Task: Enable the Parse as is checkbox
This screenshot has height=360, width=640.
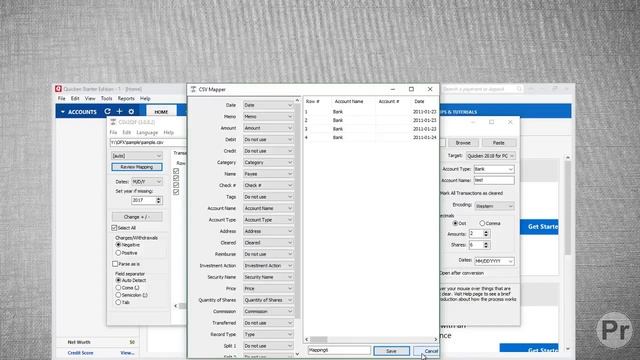Action: [x=115, y=264]
